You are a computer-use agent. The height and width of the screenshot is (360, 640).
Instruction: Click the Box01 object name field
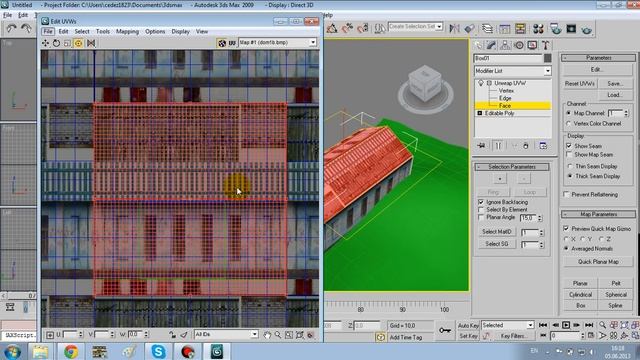[x=508, y=58]
